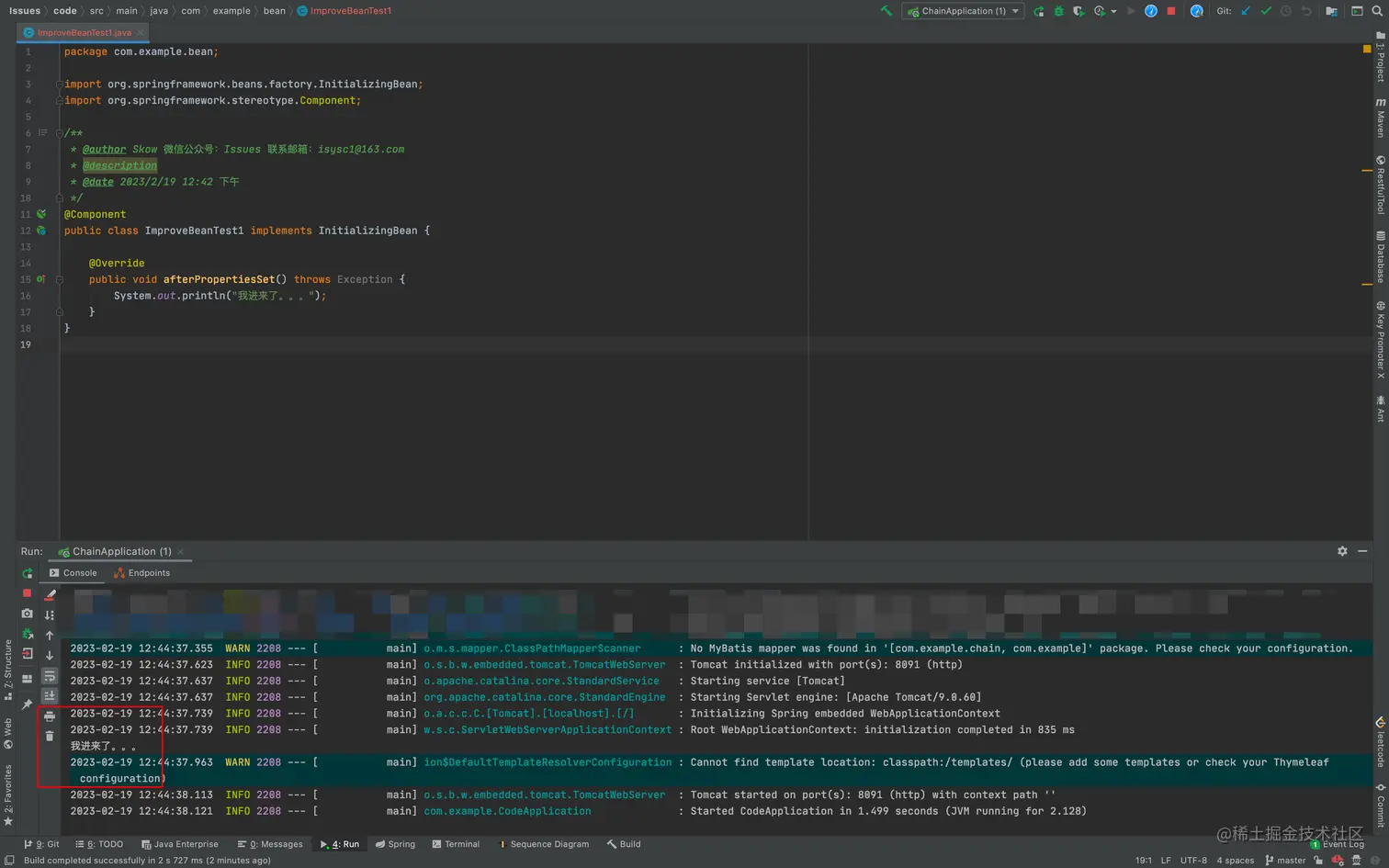This screenshot has height=868, width=1389.
Task: Fold the import block at line 3
Action: 60,85
